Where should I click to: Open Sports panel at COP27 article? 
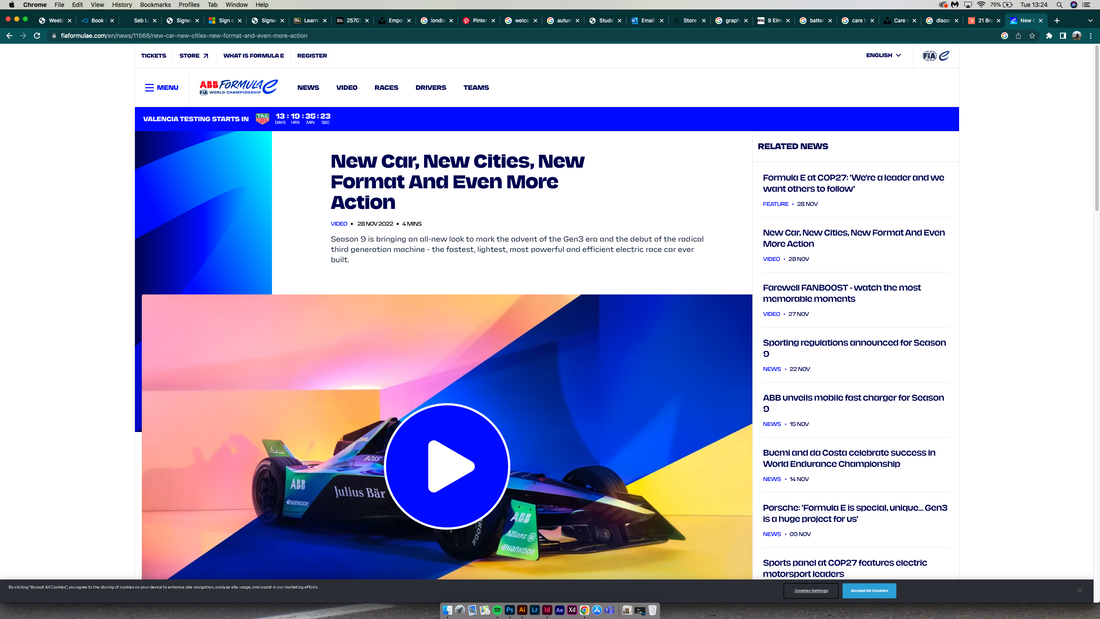click(x=845, y=568)
